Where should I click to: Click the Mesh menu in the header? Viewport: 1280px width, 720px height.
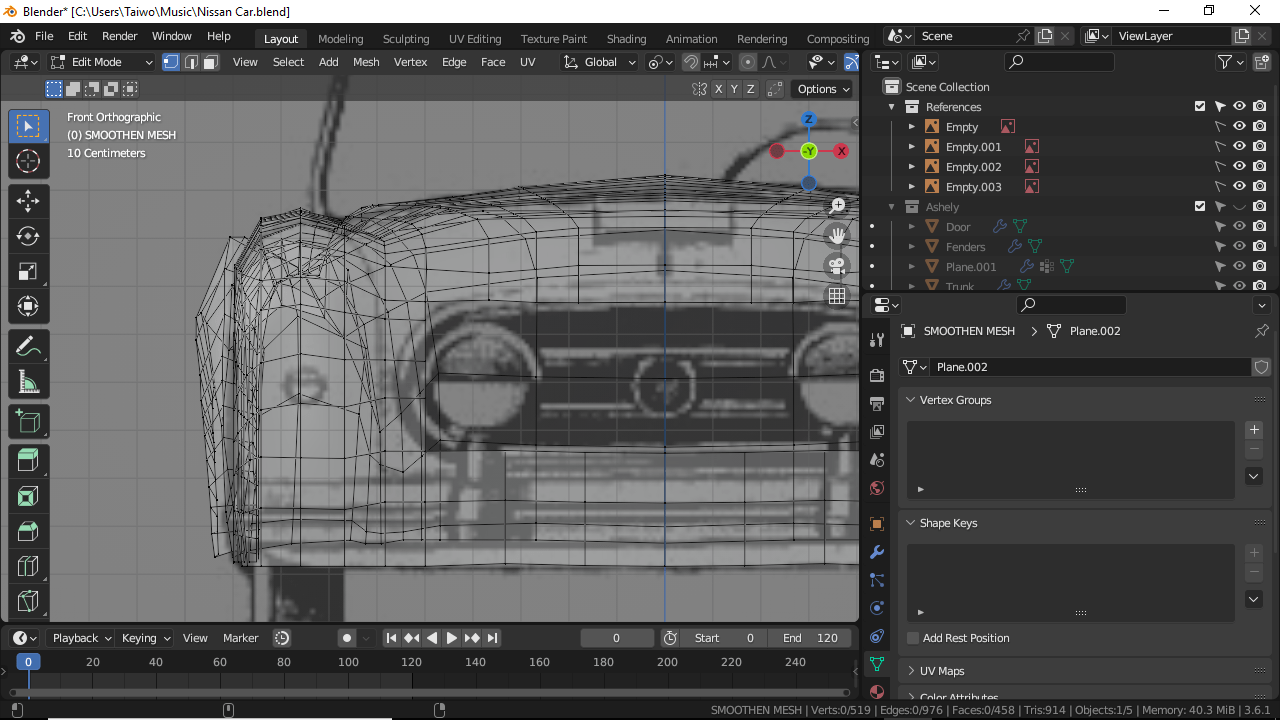(x=366, y=62)
